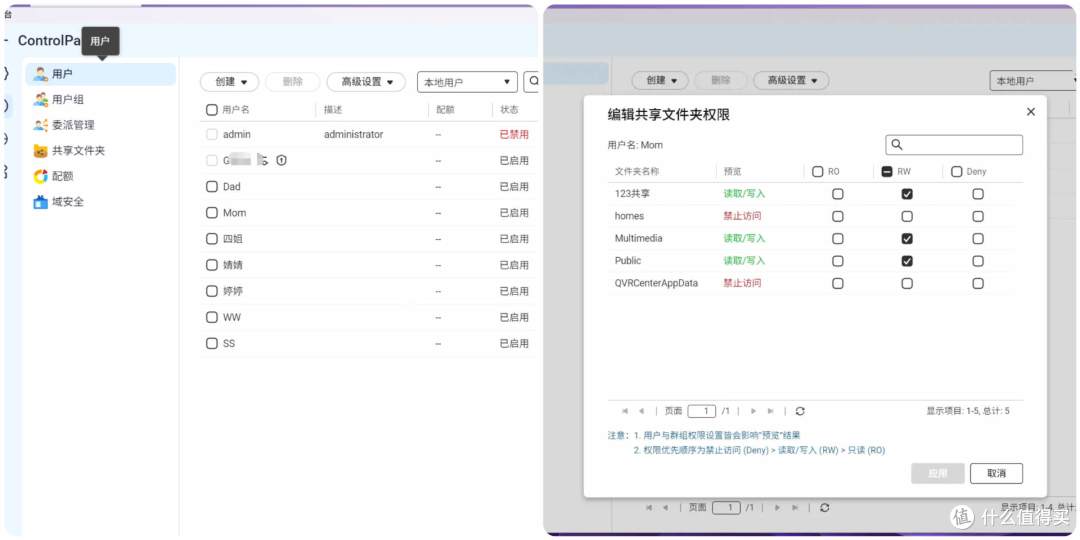Open the 用户组 sidebar section
This screenshot has width=1080, height=540.
coord(101,99)
